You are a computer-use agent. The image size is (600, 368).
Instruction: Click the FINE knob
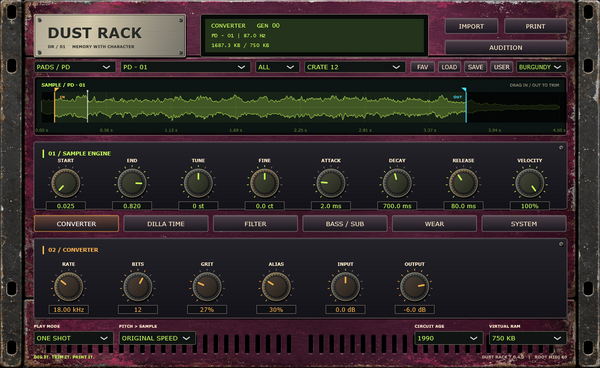coord(264,183)
